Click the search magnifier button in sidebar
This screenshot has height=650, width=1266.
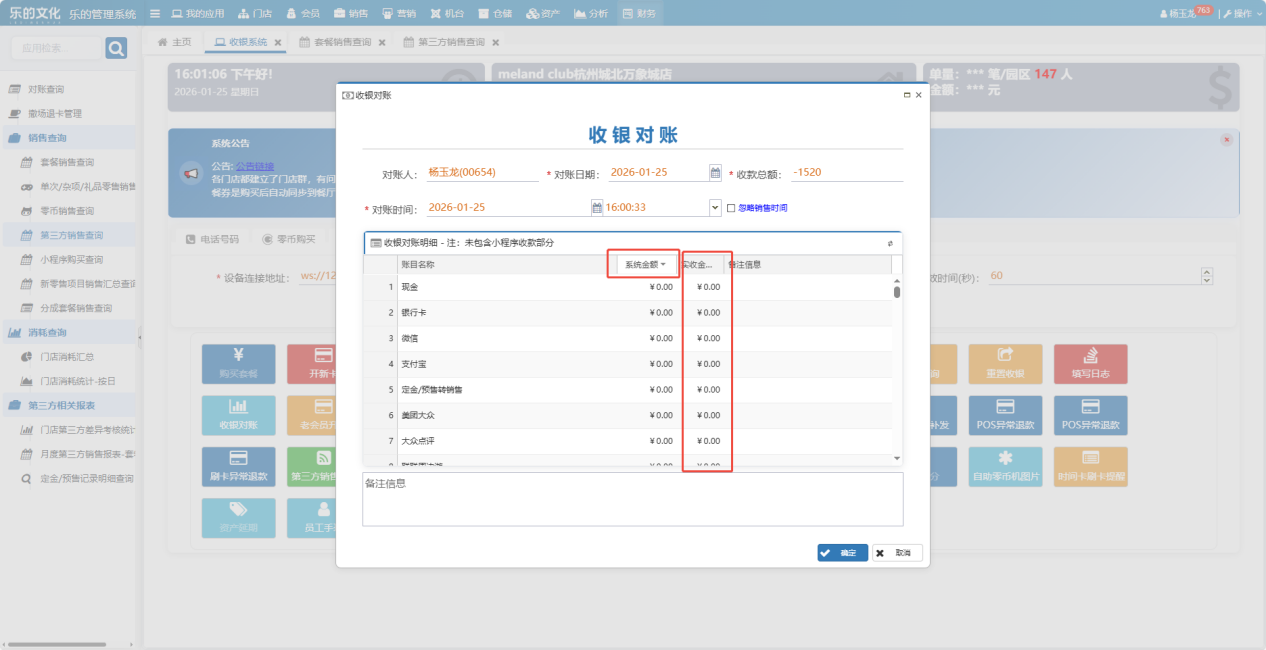[x=116, y=48]
